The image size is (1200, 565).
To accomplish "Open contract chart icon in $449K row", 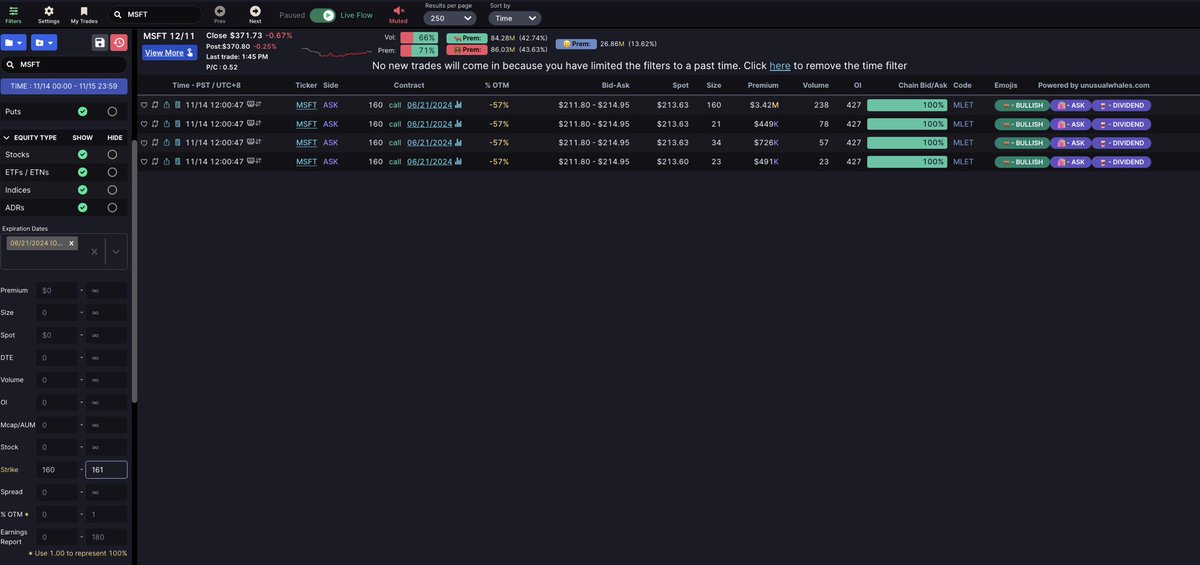I will (x=459, y=124).
